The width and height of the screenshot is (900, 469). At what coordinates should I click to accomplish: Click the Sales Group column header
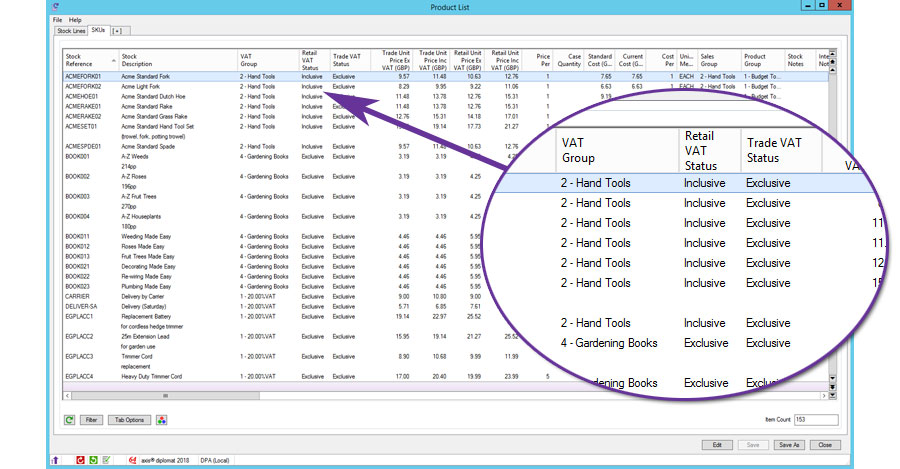[719, 60]
